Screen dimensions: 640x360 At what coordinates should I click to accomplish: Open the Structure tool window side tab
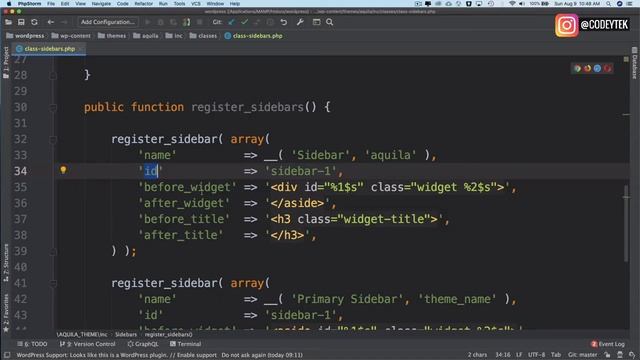coord(6,263)
